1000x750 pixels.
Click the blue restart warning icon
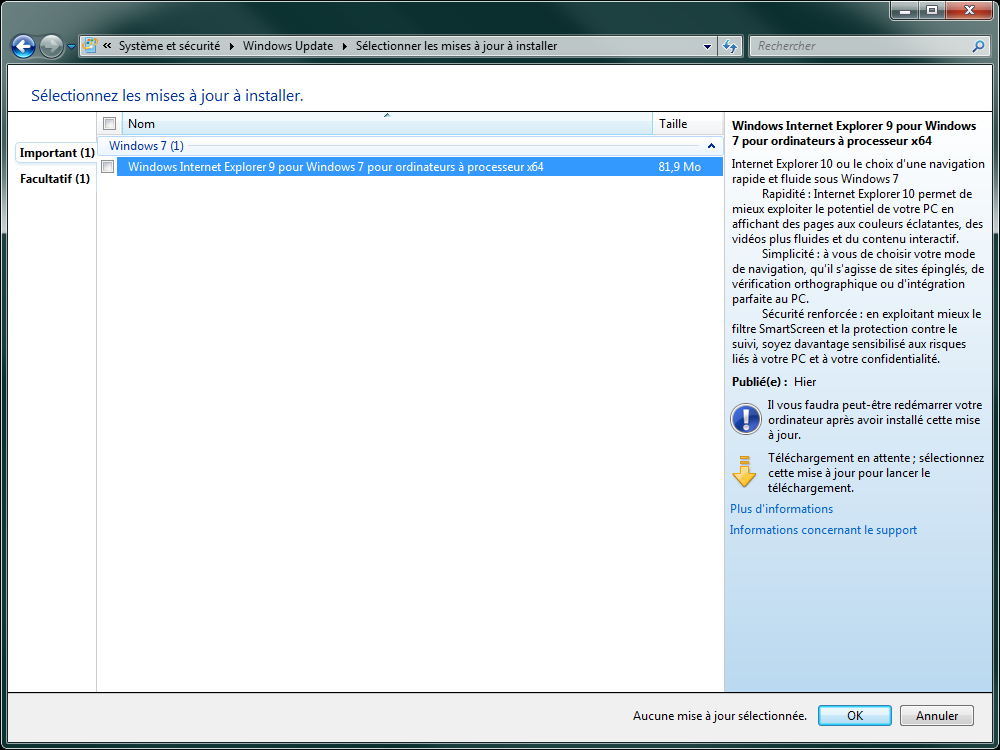[x=745, y=419]
